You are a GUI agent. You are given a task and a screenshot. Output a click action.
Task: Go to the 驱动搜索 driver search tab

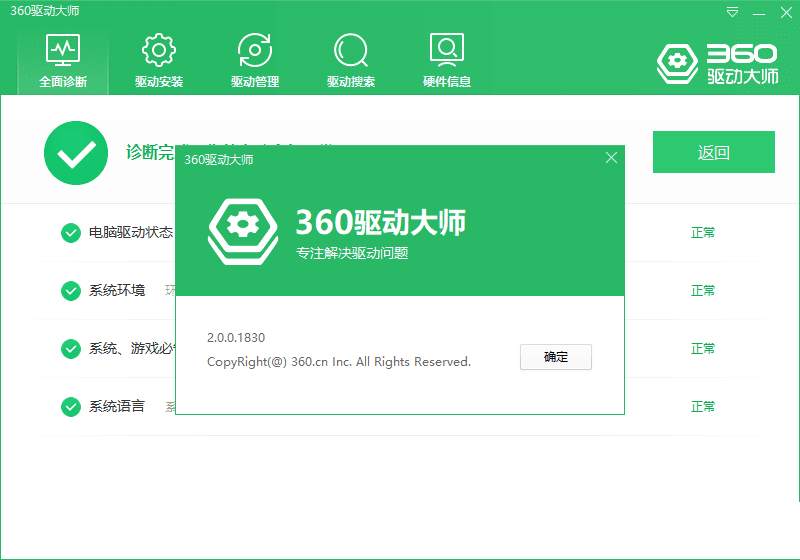pyautogui.click(x=351, y=61)
